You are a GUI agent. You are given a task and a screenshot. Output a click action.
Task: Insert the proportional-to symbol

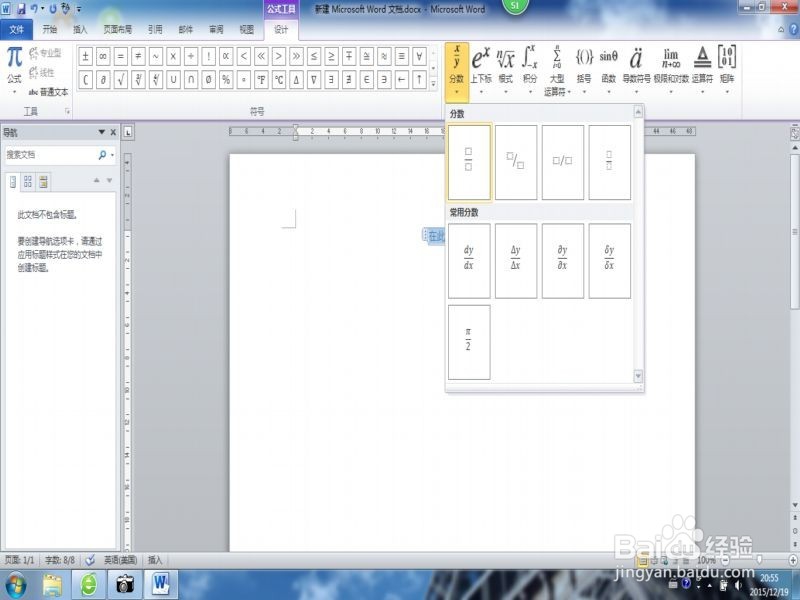point(226,56)
